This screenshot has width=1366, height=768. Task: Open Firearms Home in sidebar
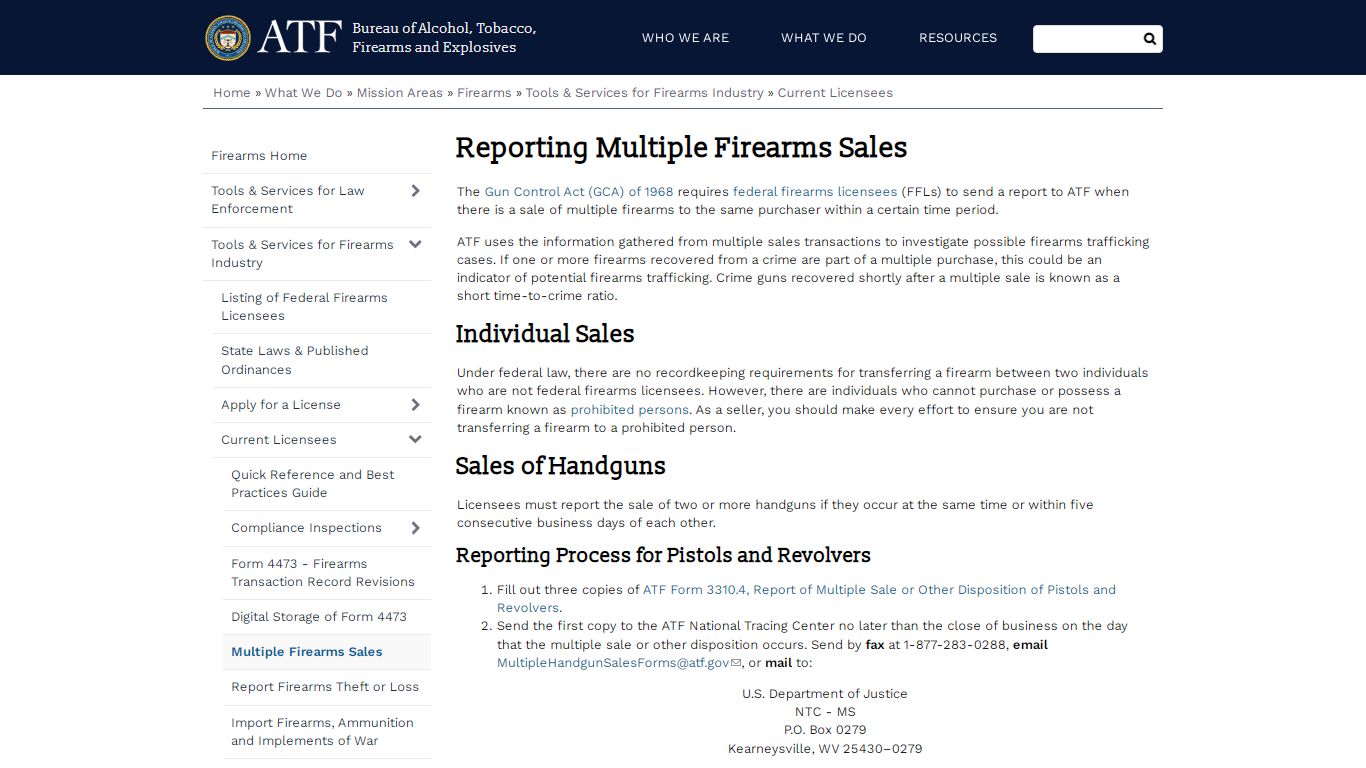[259, 156]
